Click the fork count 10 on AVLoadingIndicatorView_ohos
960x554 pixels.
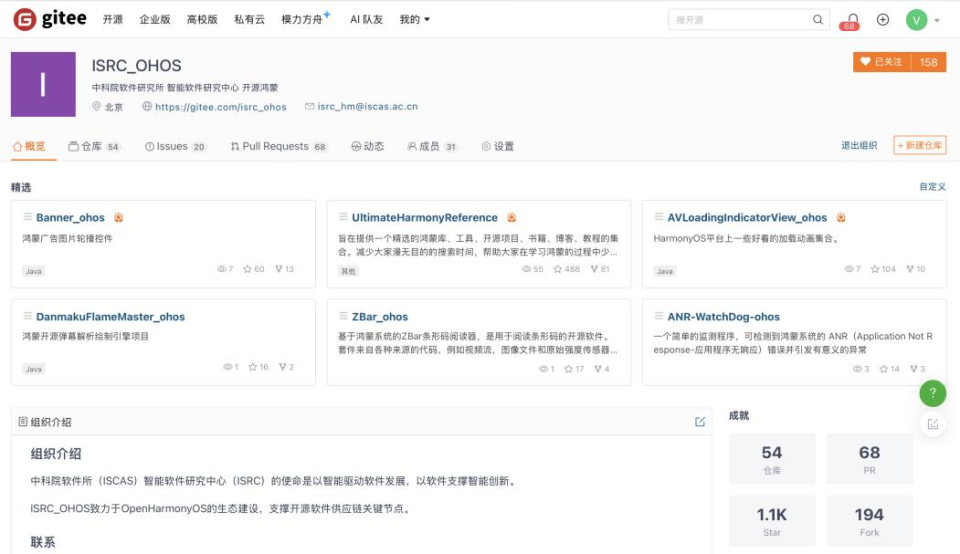click(x=916, y=269)
